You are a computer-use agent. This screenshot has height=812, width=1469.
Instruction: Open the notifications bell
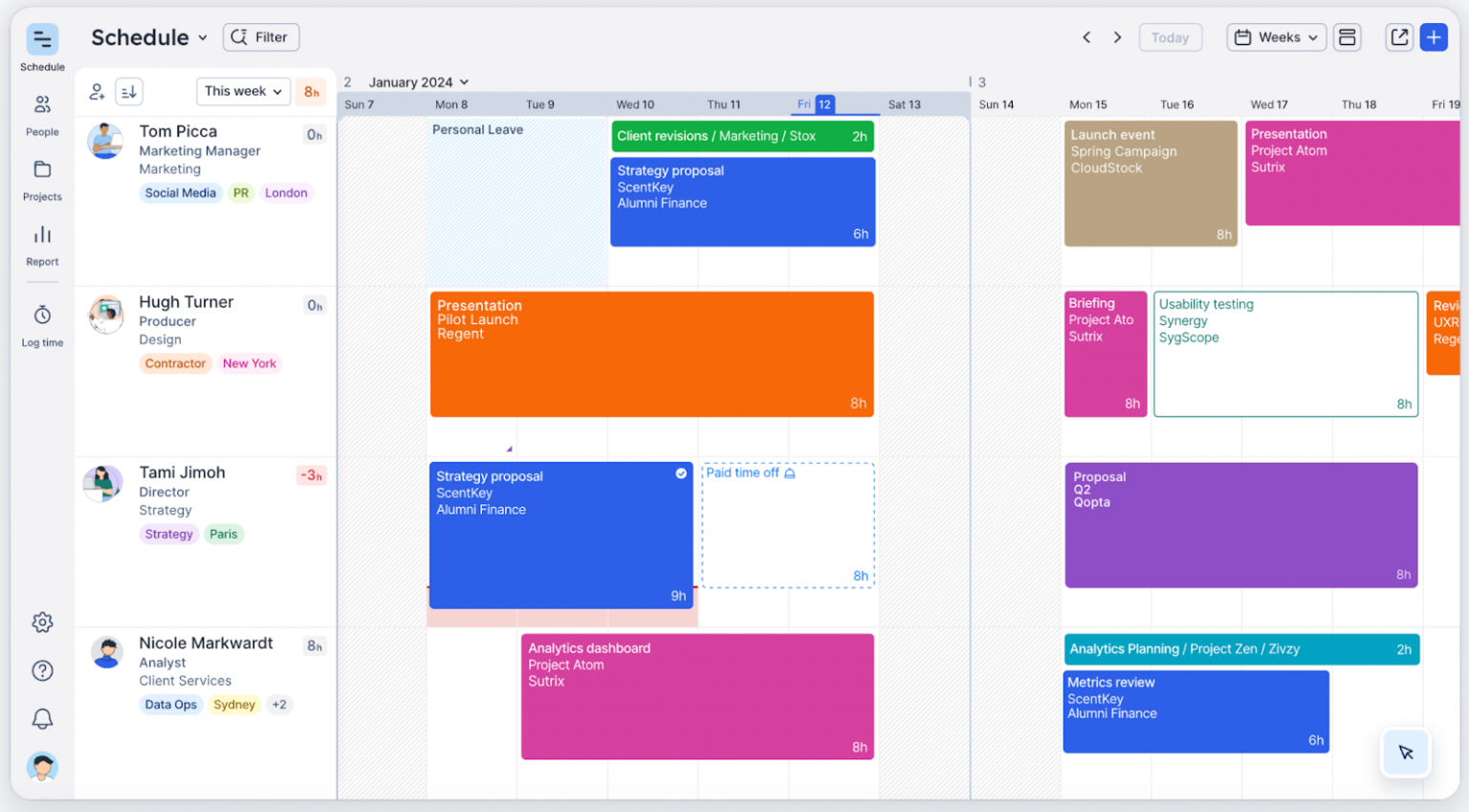pos(42,718)
